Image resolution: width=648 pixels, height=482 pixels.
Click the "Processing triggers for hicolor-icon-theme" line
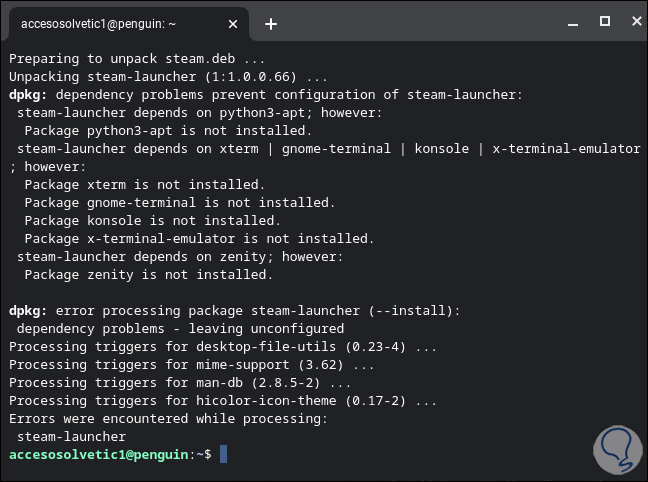222,400
